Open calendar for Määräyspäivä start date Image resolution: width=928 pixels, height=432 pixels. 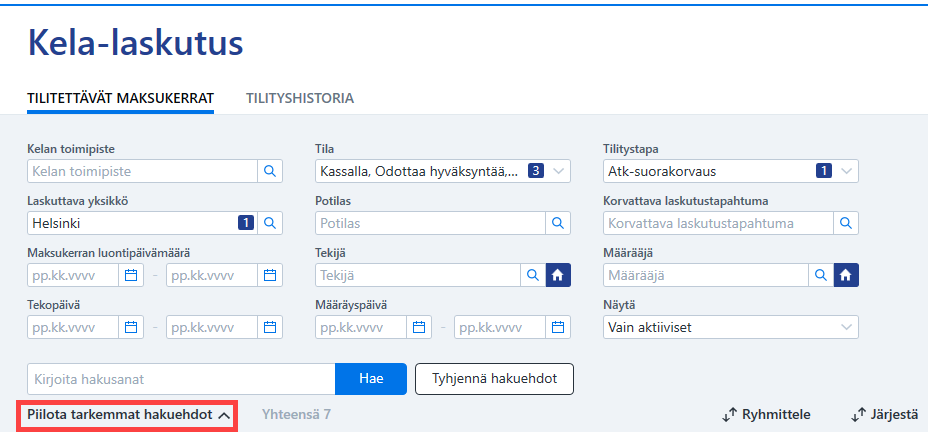pyautogui.click(x=419, y=327)
